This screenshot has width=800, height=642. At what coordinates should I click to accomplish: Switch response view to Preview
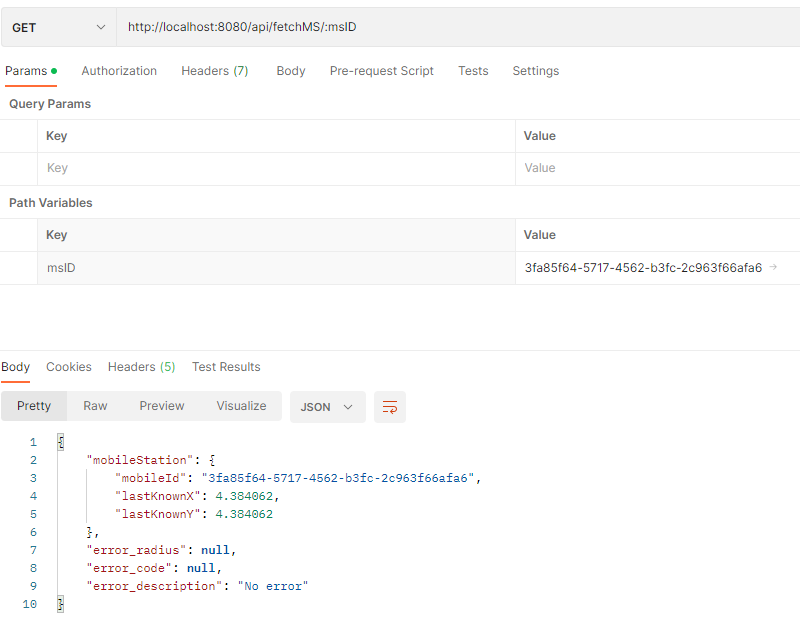pos(161,406)
